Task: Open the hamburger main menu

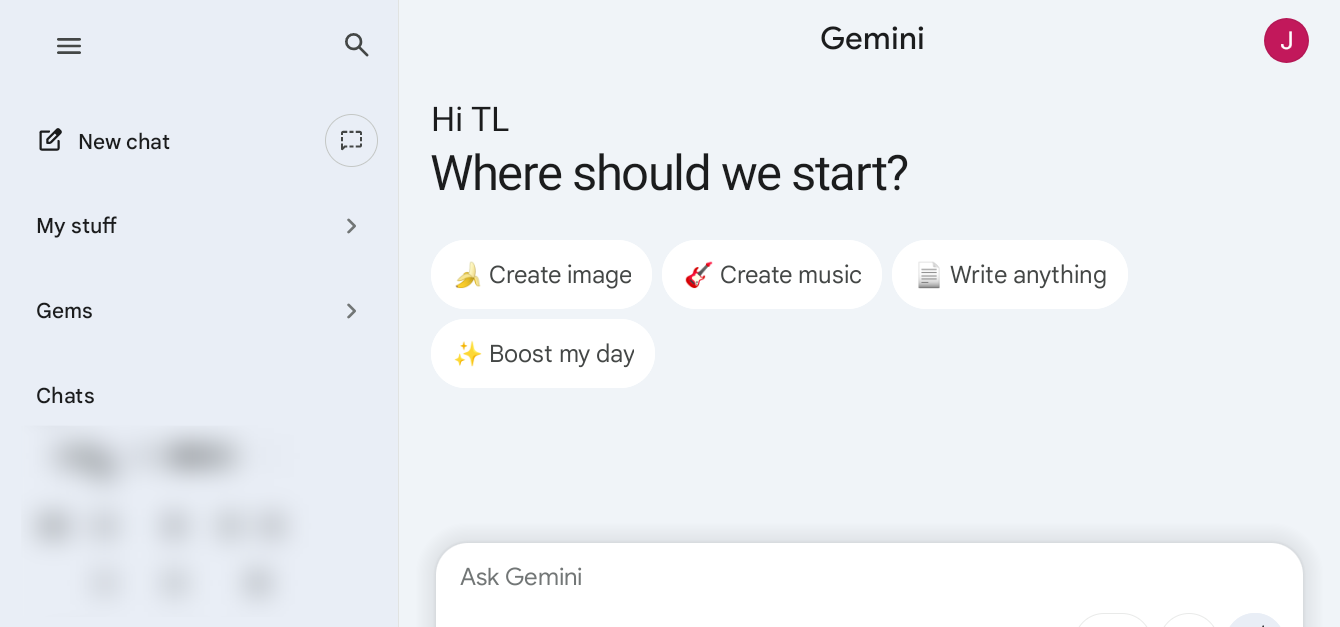Action: 69,46
